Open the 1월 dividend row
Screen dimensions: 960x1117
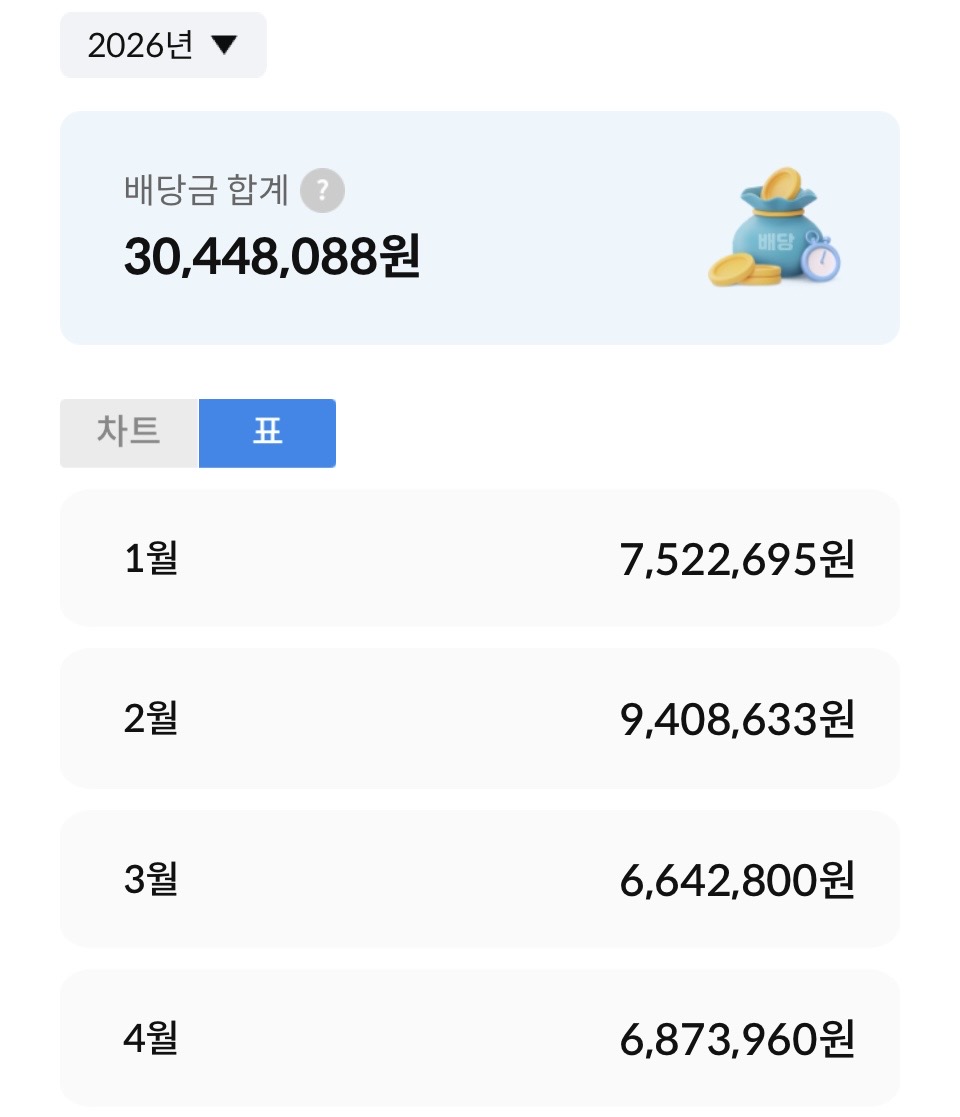coord(479,558)
